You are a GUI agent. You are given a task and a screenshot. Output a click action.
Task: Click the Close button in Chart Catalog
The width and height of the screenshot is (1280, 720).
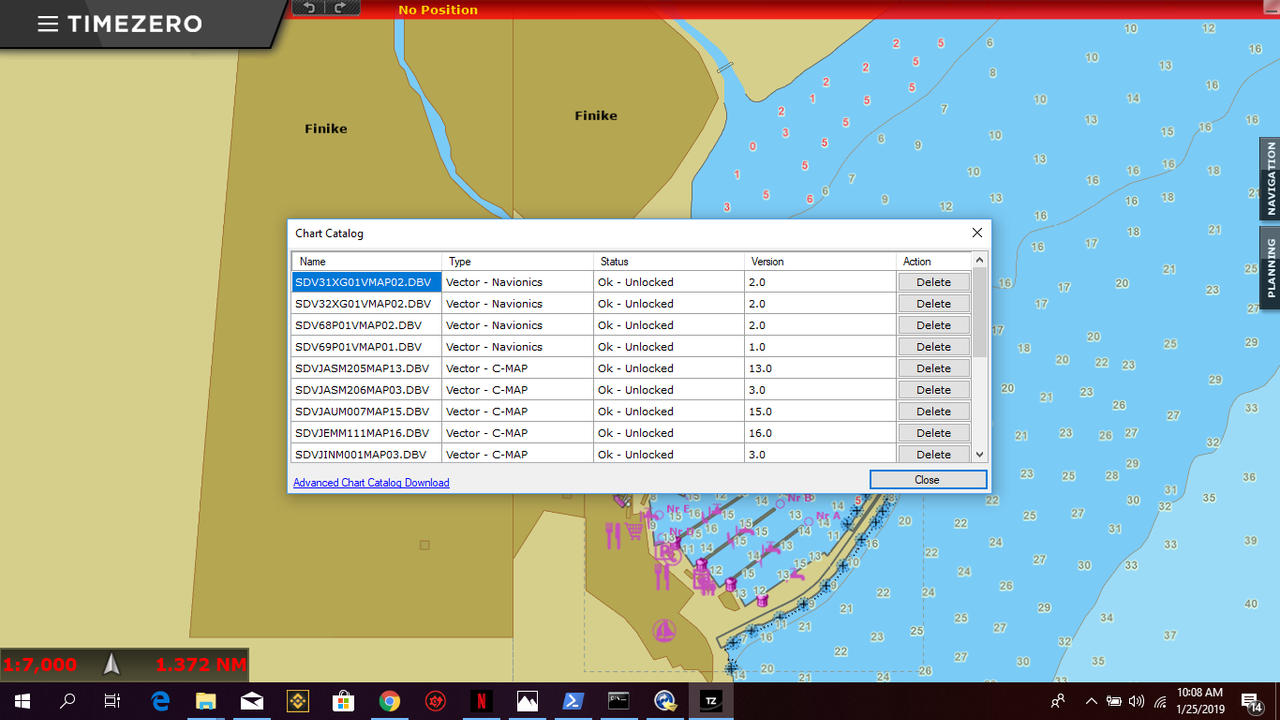pos(928,480)
